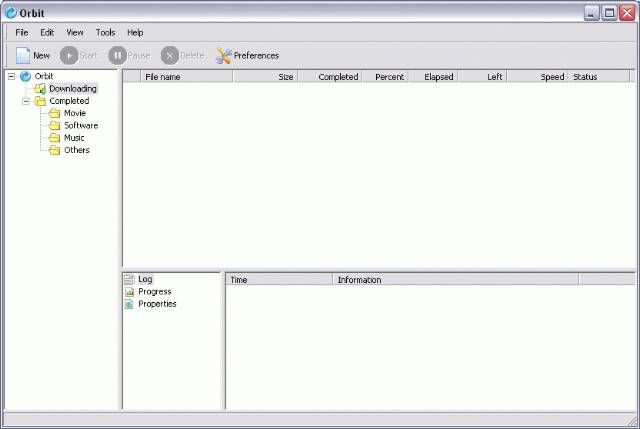
Task: Collapse the Completed folder tree node
Action: (26, 101)
